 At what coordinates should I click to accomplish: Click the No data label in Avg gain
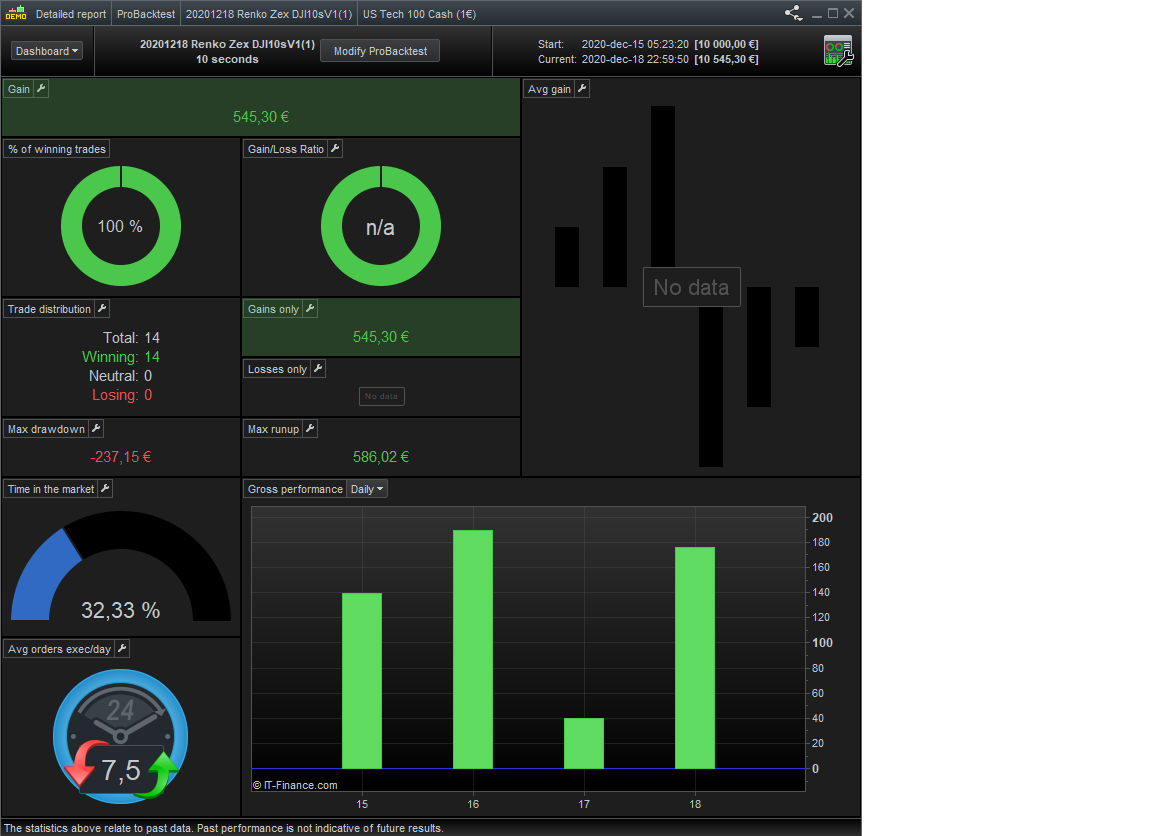[691, 287]
